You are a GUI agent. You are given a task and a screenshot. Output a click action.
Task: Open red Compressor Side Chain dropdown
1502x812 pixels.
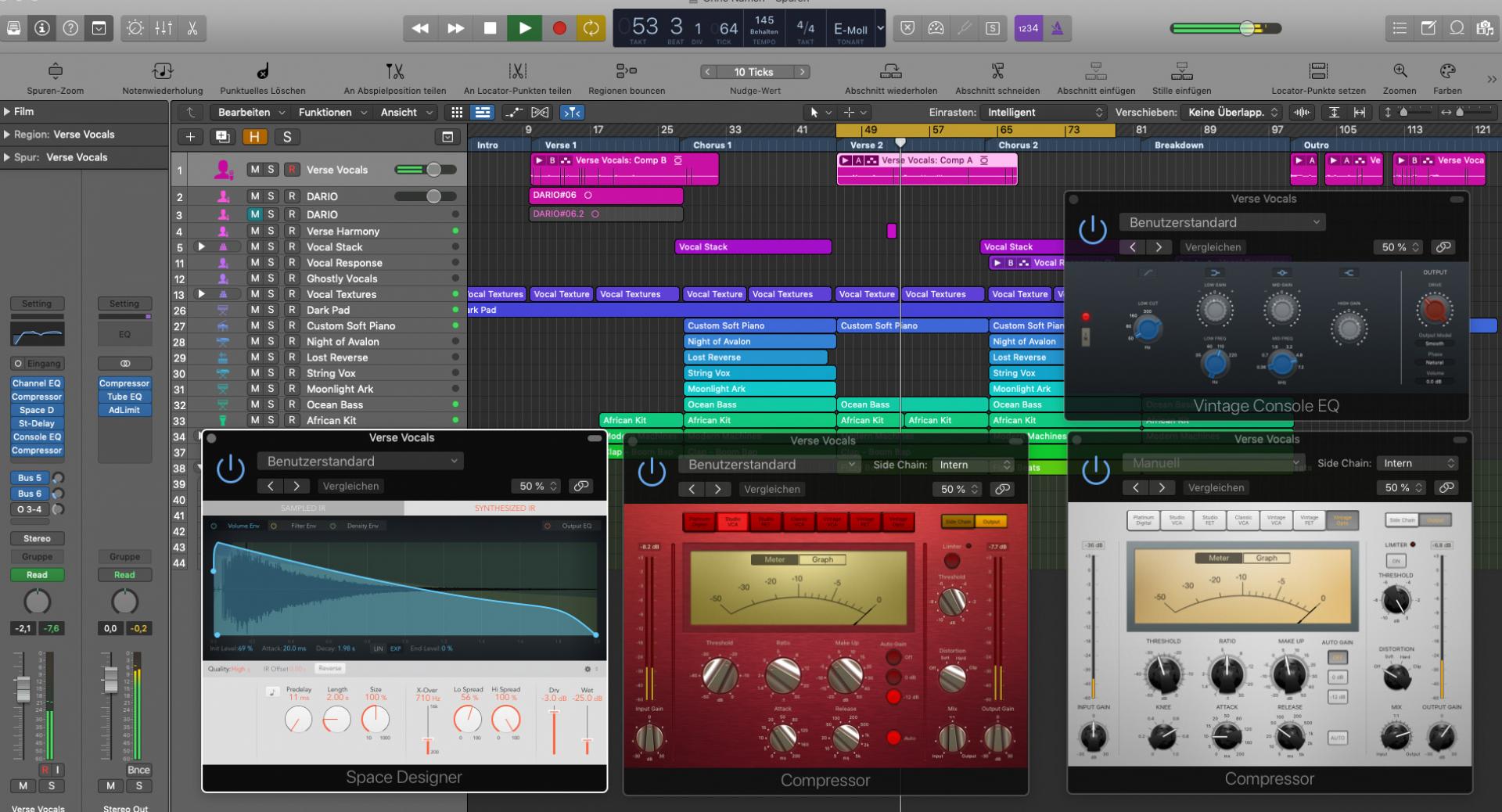click(975, 465)
